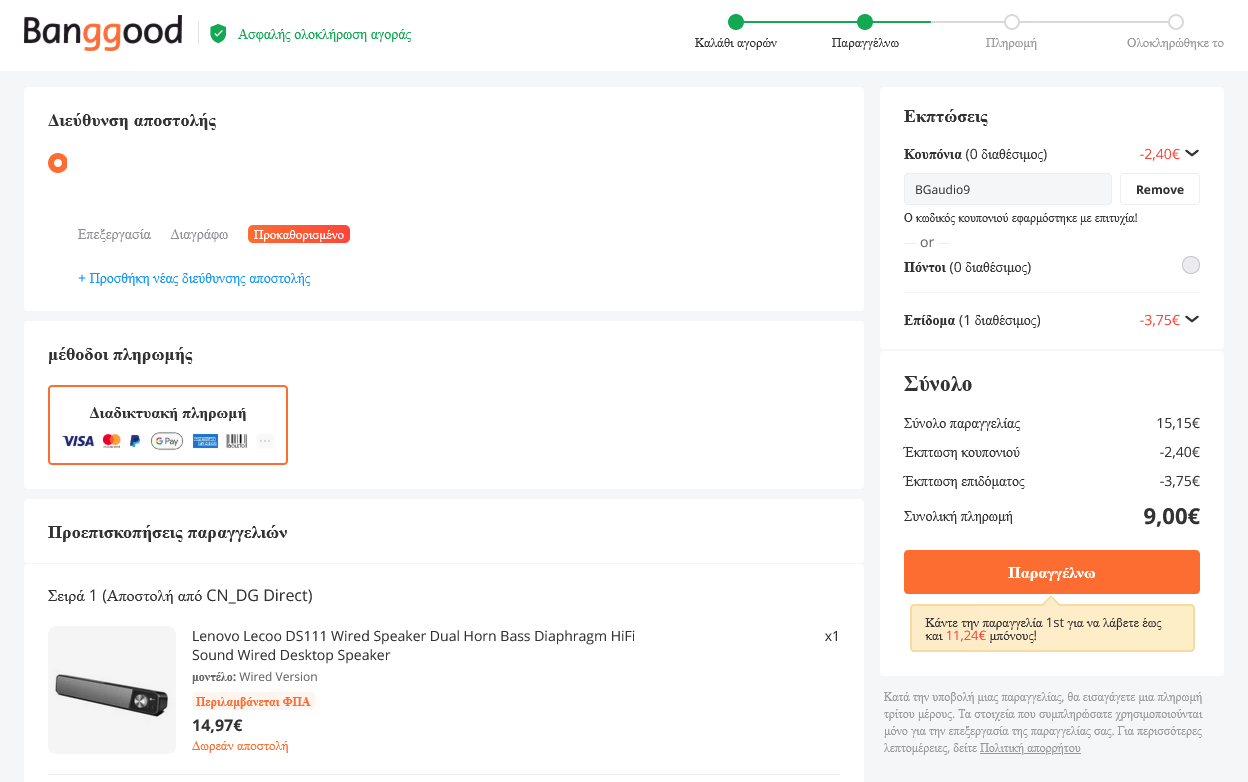Click the Έκπτωση κουπονιού -2,40€ value
Image resolution: width=1248 pixels, height=782 pixels.
(1180, 452)
